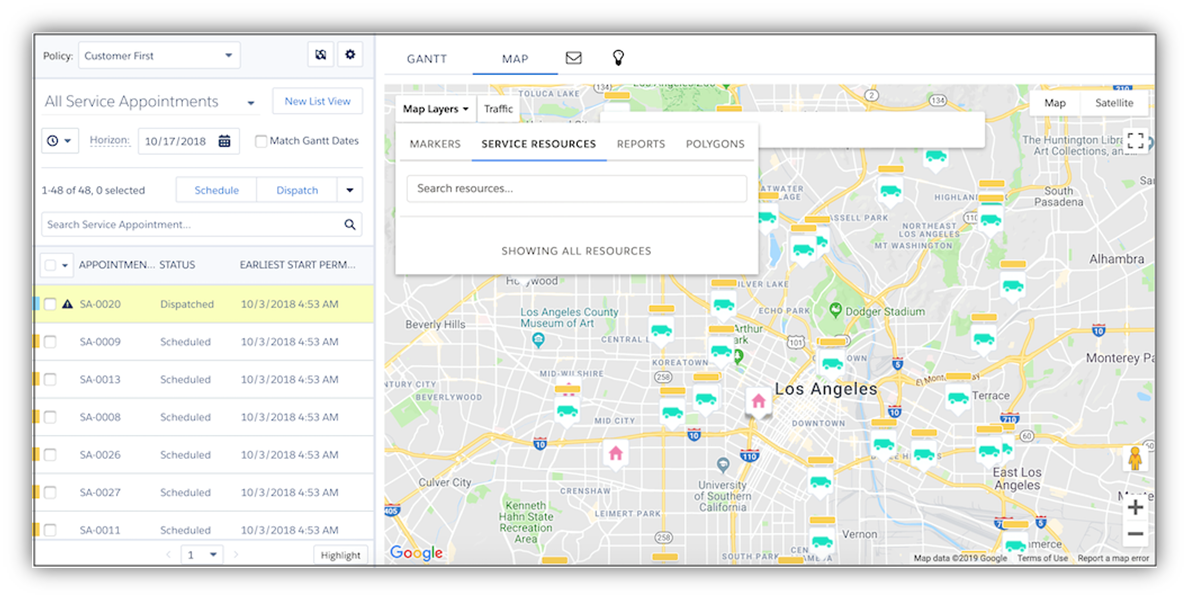Click the Highlight button
The image size is (1189, 600).
coord(340,555)
